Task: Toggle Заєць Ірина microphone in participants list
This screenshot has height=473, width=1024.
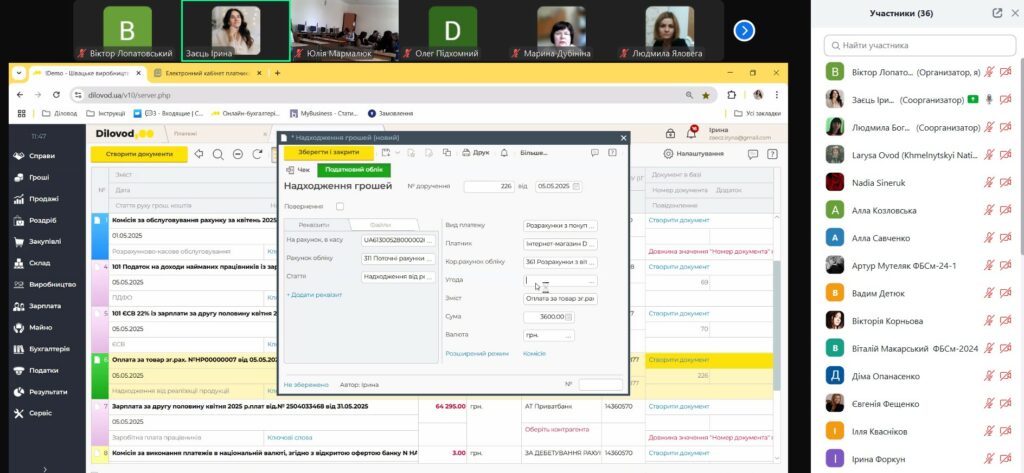Action: [989, 99]
